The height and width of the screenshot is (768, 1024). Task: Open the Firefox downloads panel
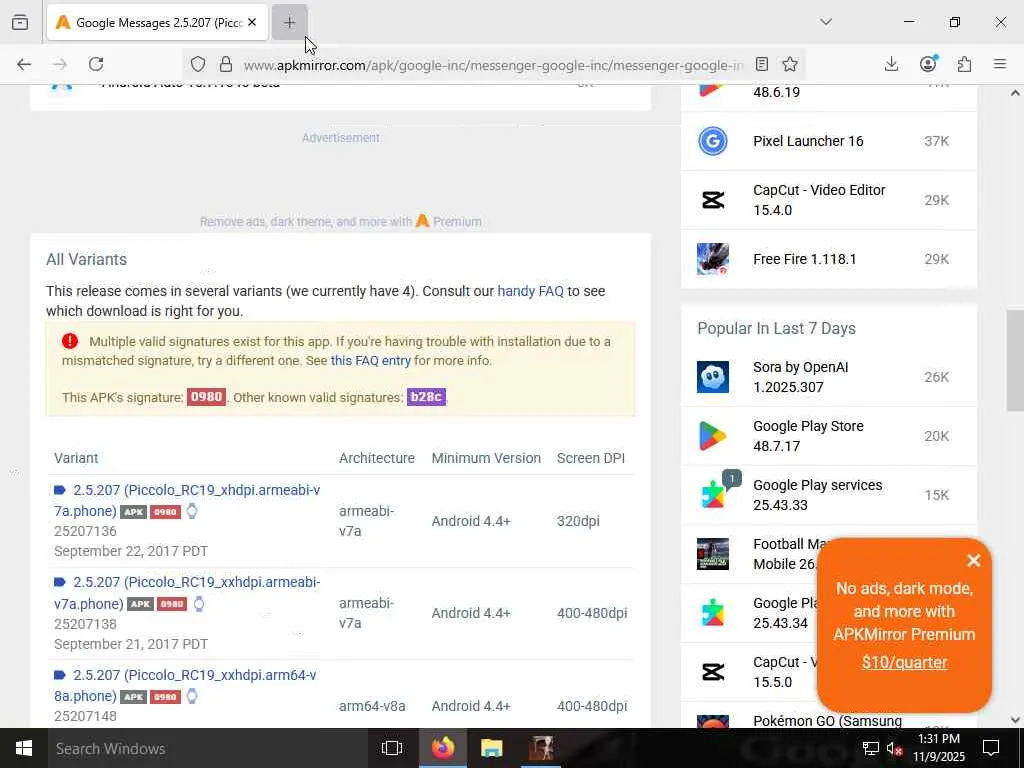tap(891, 64)
